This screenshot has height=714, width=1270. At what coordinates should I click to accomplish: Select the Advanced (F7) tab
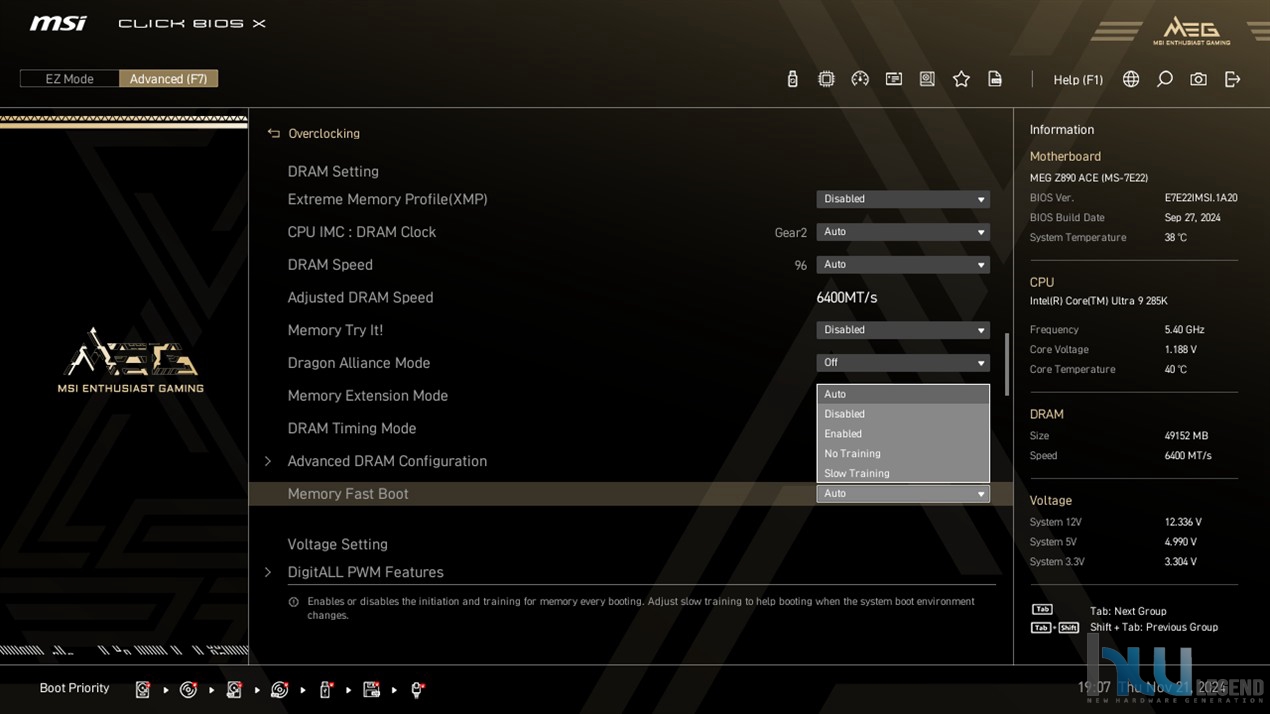[x=168, y=79]
